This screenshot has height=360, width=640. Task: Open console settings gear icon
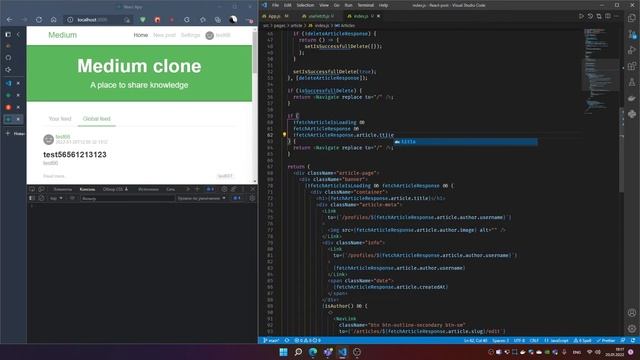click(x=252, y=198)
